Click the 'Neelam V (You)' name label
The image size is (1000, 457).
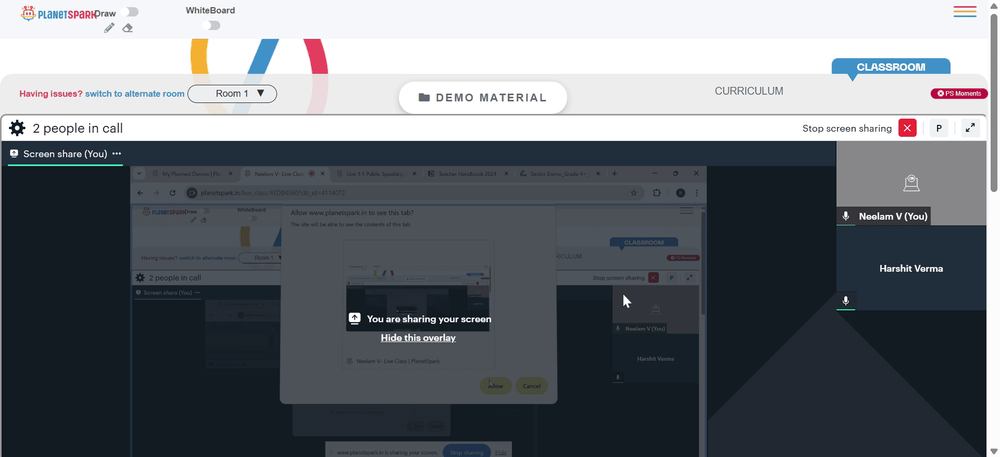pyautogui.click(x=893, y=216)
